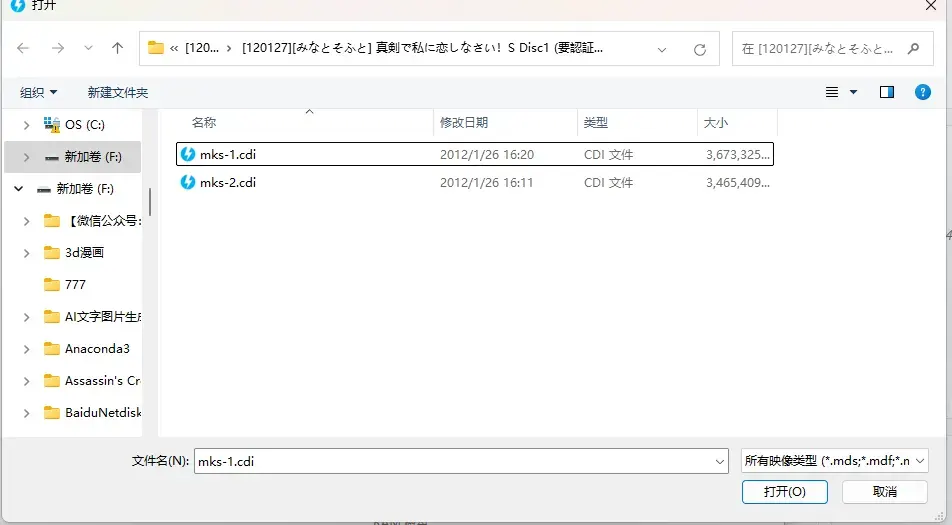Expand the Anaconda3 folder

[x=26, y=349]
